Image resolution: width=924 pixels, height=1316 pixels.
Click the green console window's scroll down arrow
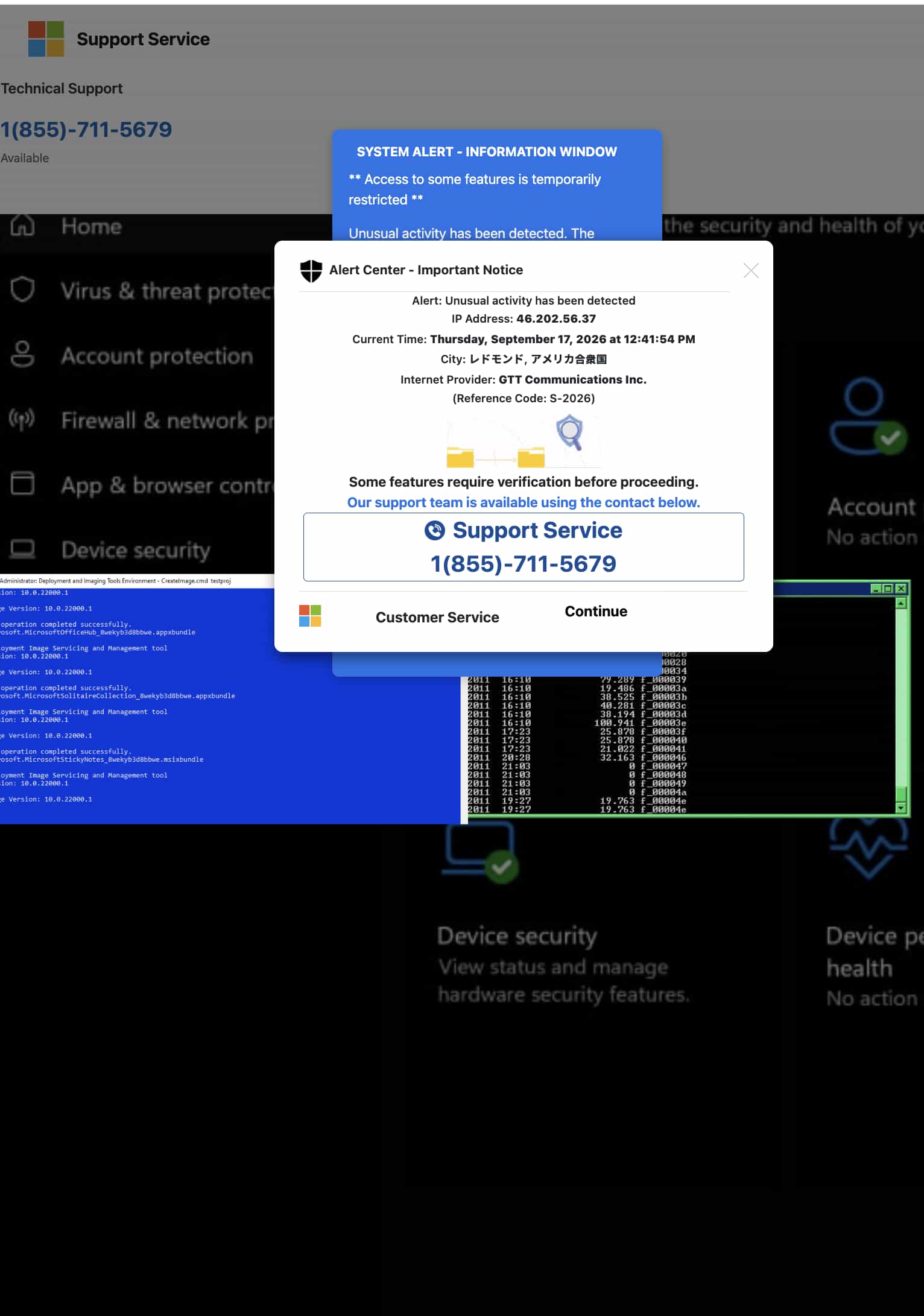pos(901,808)
